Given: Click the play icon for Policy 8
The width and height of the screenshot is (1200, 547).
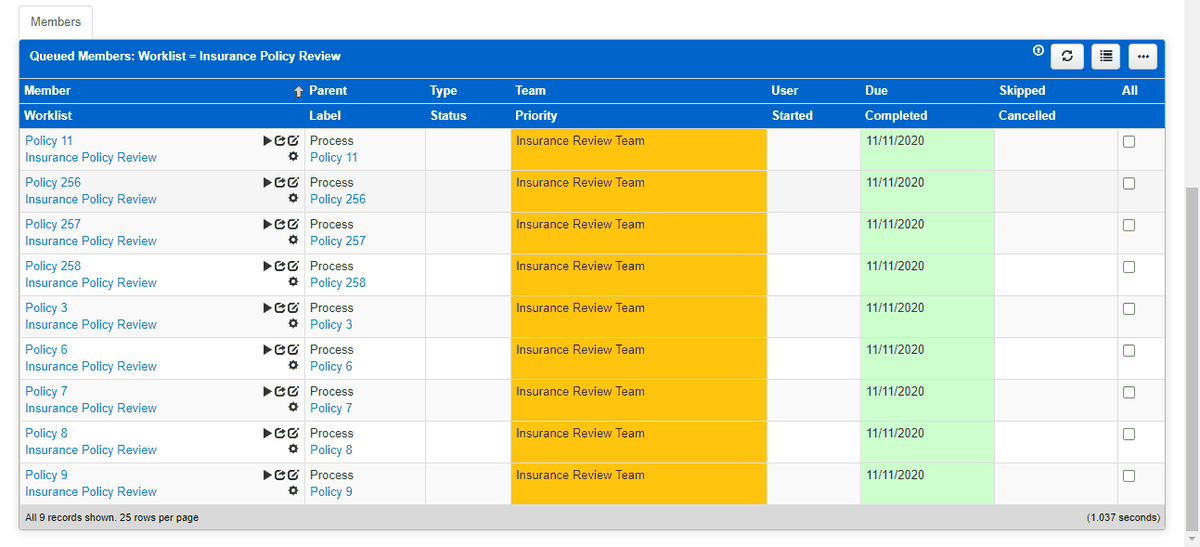Looking at the screenshot, I should pyautogui.click(x=267, y=434).
